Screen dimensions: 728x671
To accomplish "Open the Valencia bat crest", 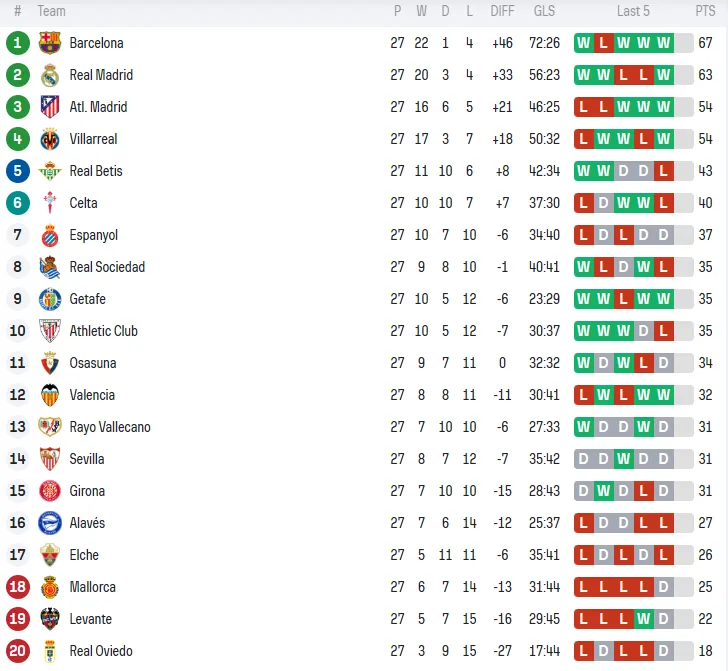I will tap(50, 395).
